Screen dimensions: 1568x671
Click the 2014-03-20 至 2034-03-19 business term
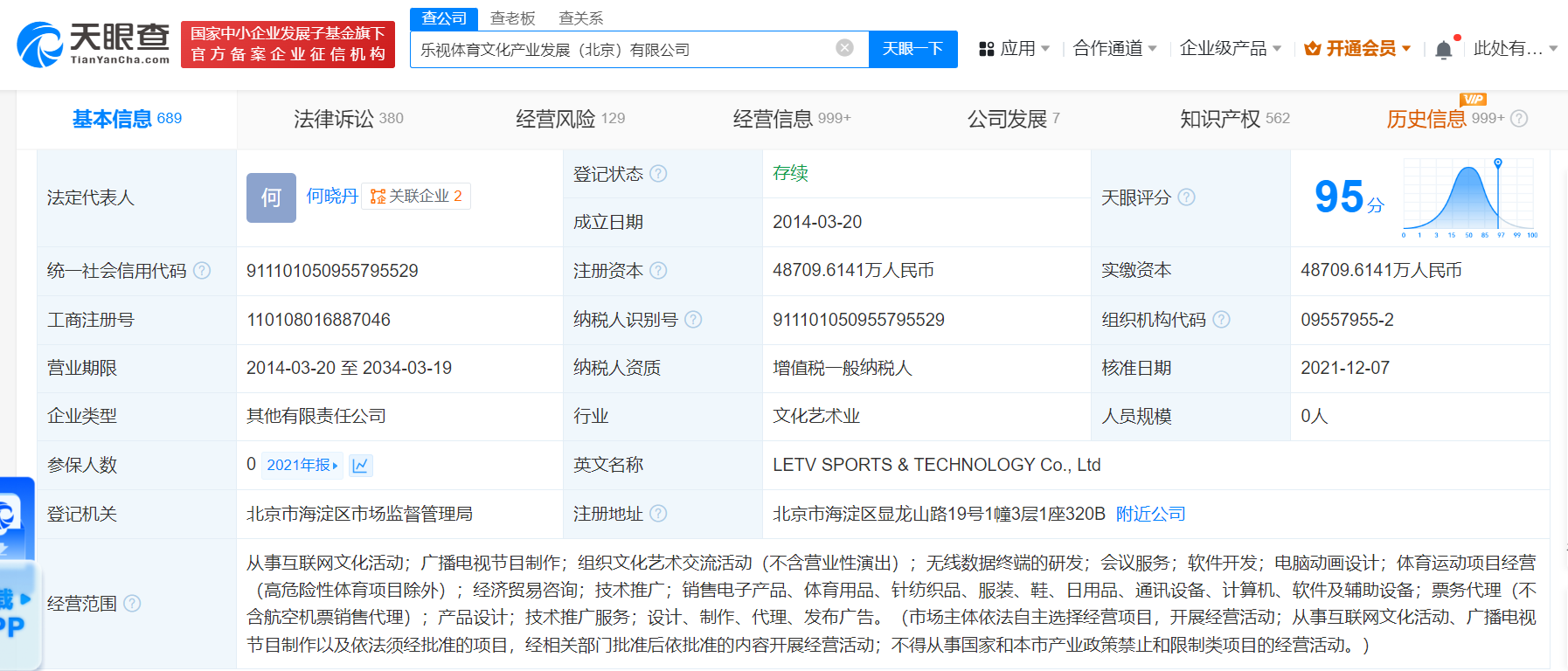pyautogui.click(x=349, y=368)
